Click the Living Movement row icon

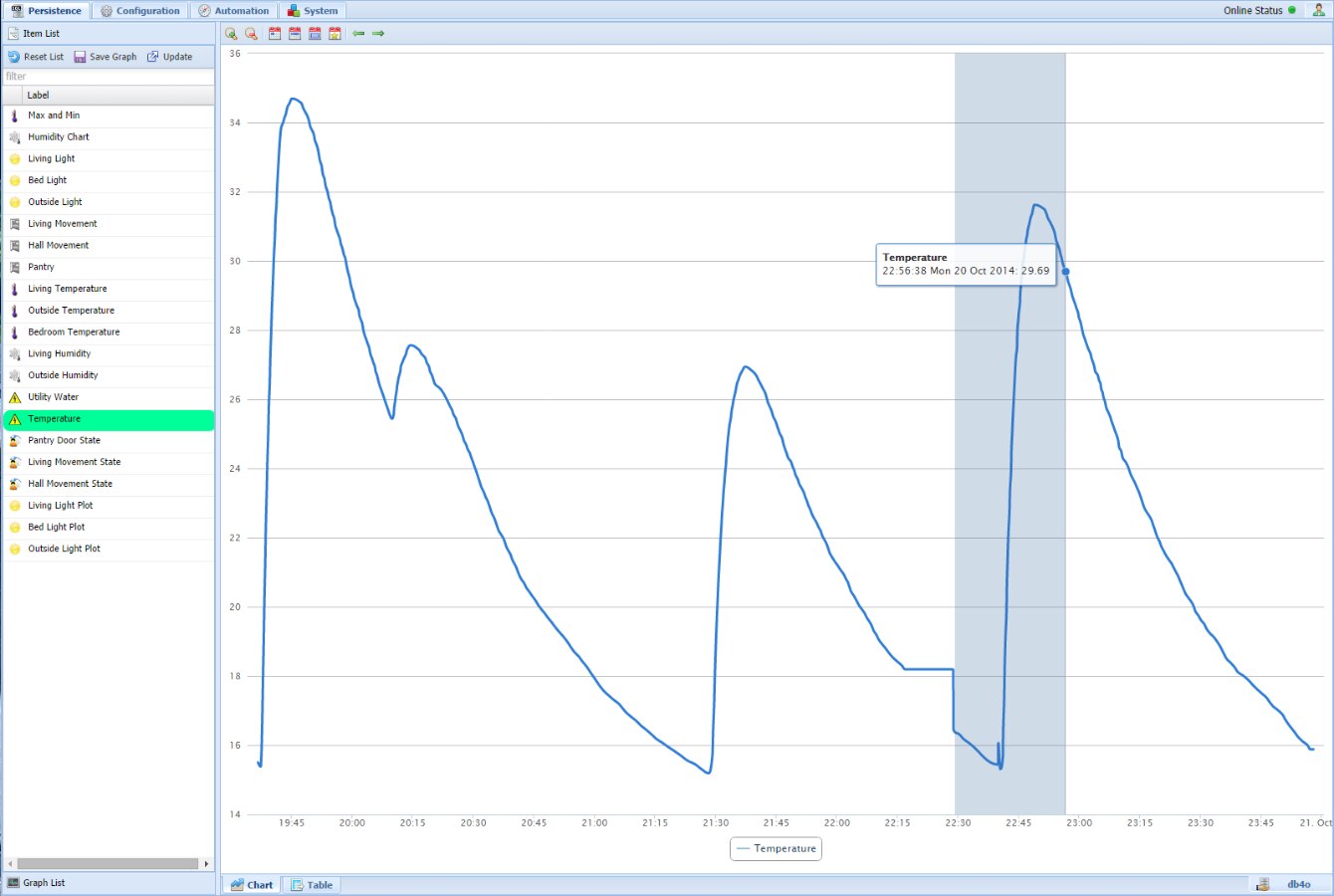(14, 224)
